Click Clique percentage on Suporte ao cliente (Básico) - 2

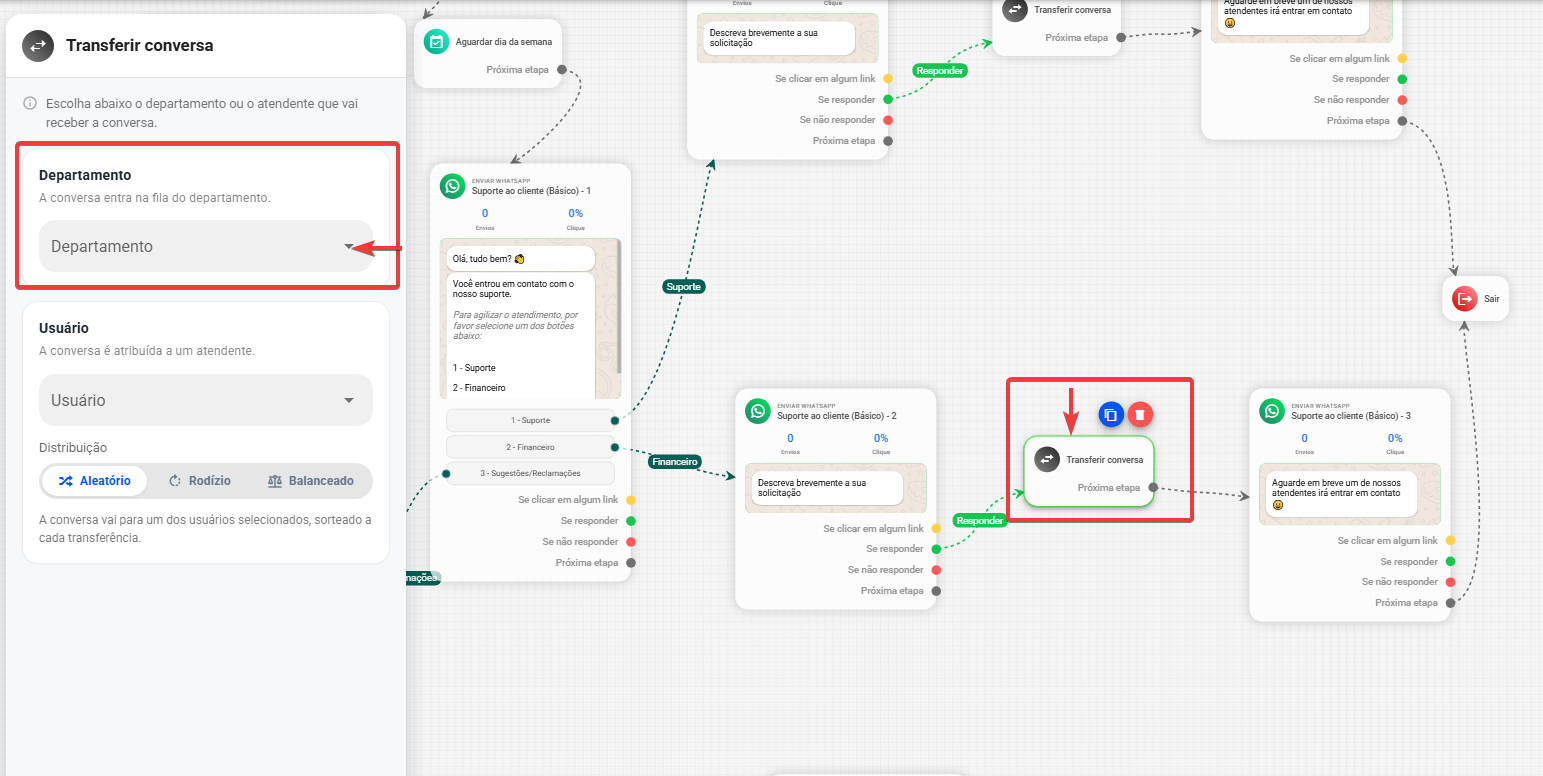click(881, 438)
